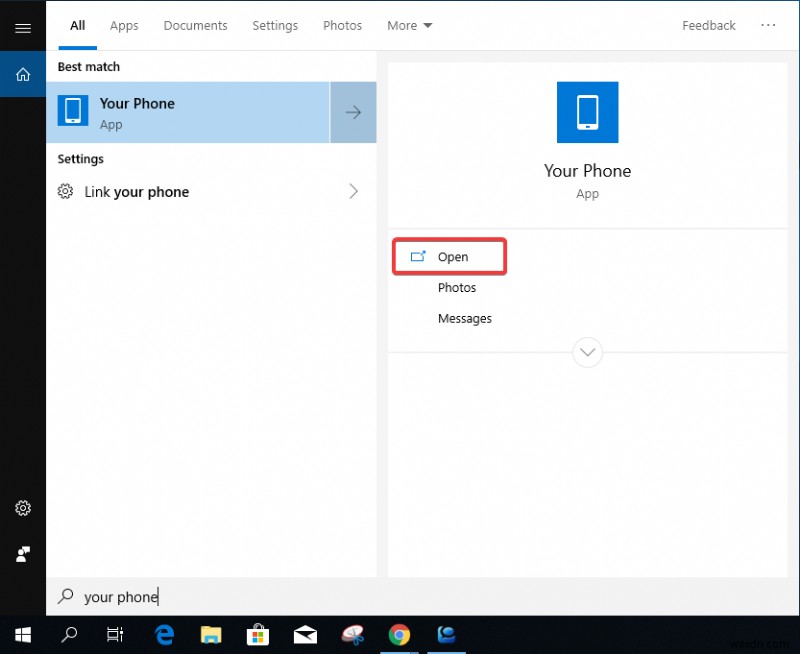Viewport: 800px width, 654px height.
Task: Expand the chevron below Messages
Action: 587,352
